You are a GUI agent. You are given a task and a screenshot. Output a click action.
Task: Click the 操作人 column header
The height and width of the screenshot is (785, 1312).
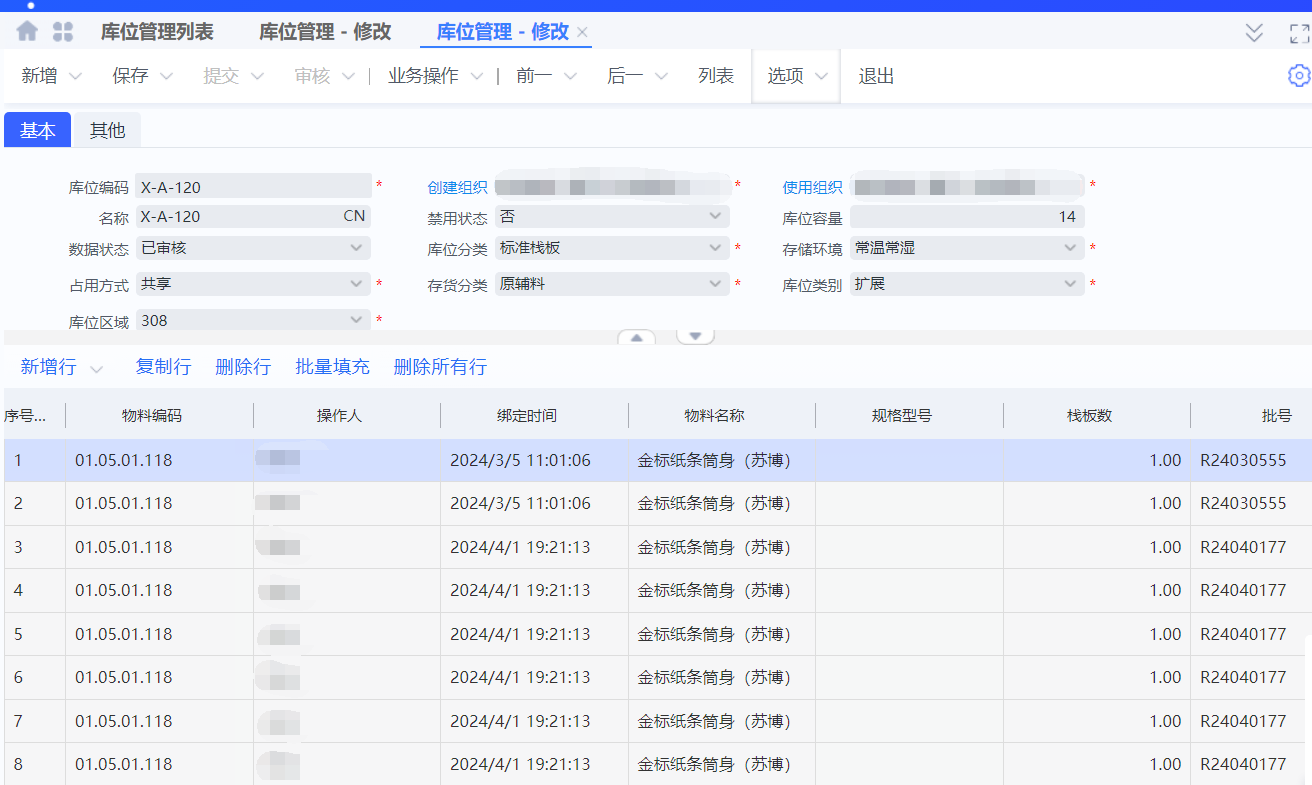[x=339, y=415]
